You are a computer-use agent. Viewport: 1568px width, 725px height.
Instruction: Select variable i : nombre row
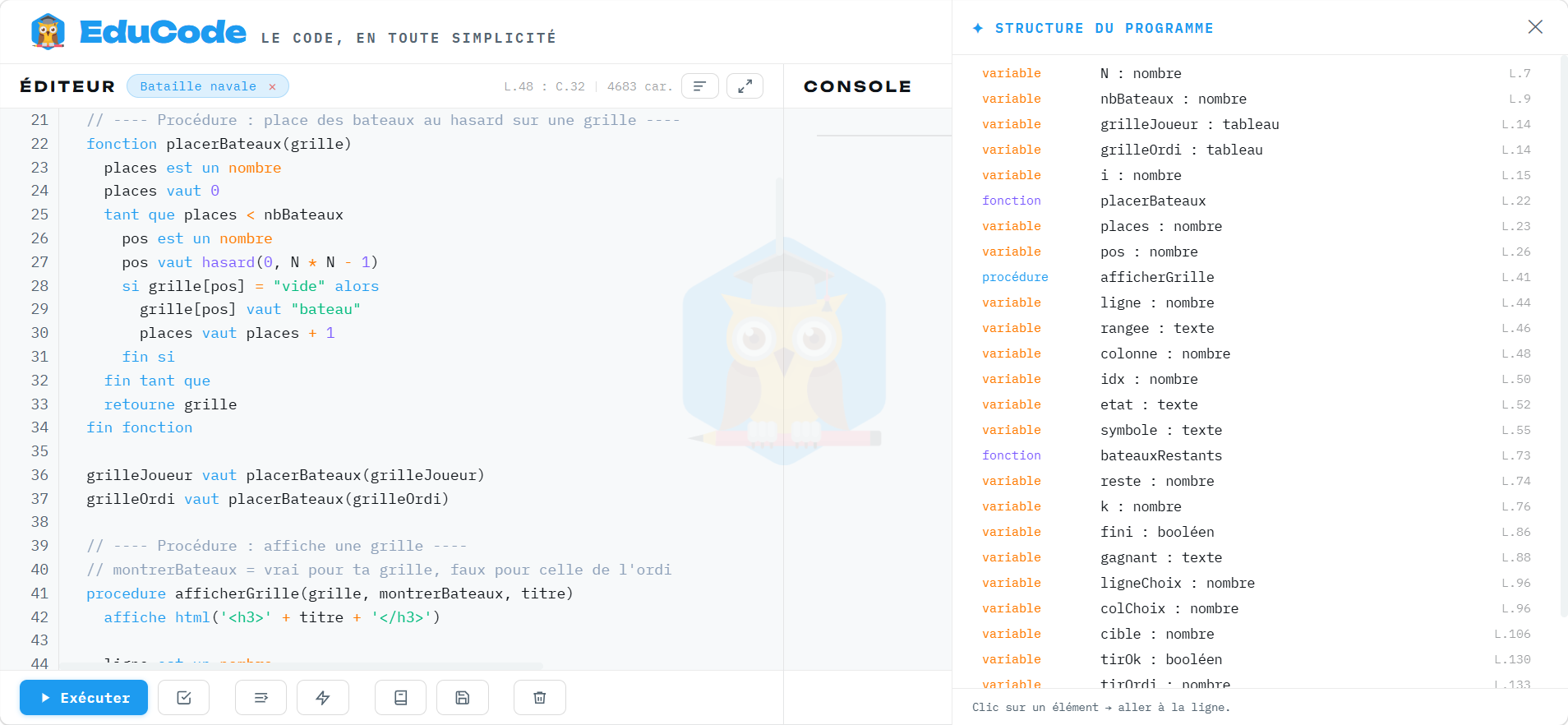(x=1256, y=175)
